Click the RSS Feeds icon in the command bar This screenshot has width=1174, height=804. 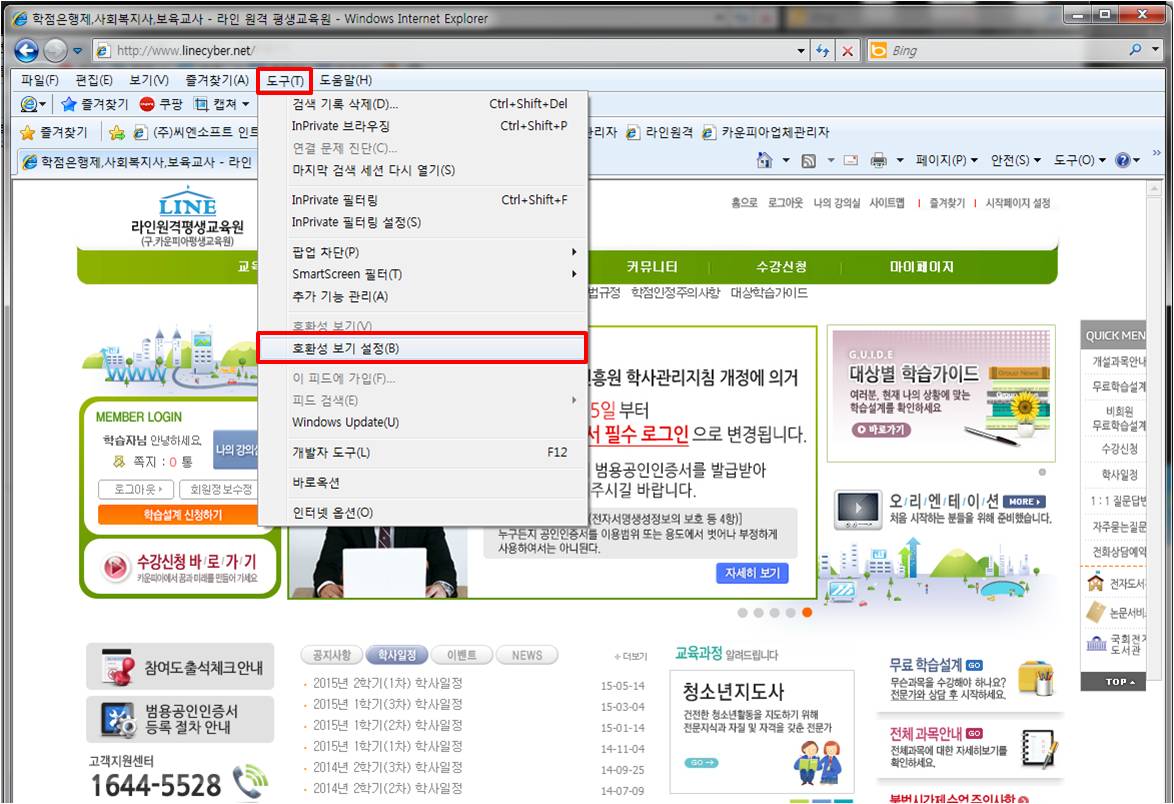pyautogui.click(x=808, y=161)
